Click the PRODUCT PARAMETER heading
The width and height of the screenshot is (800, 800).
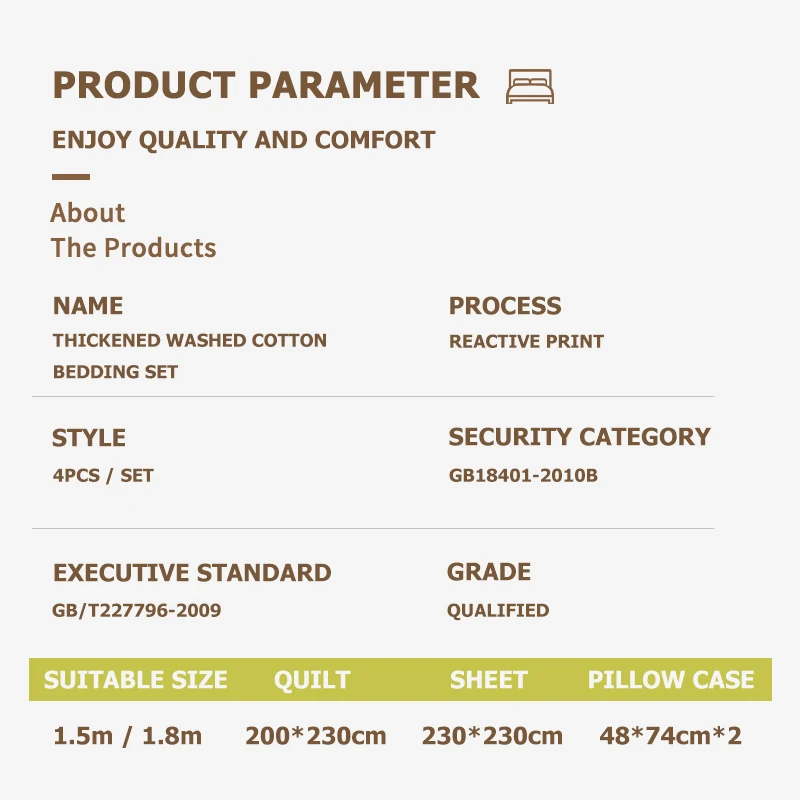(x=266, y=85)
